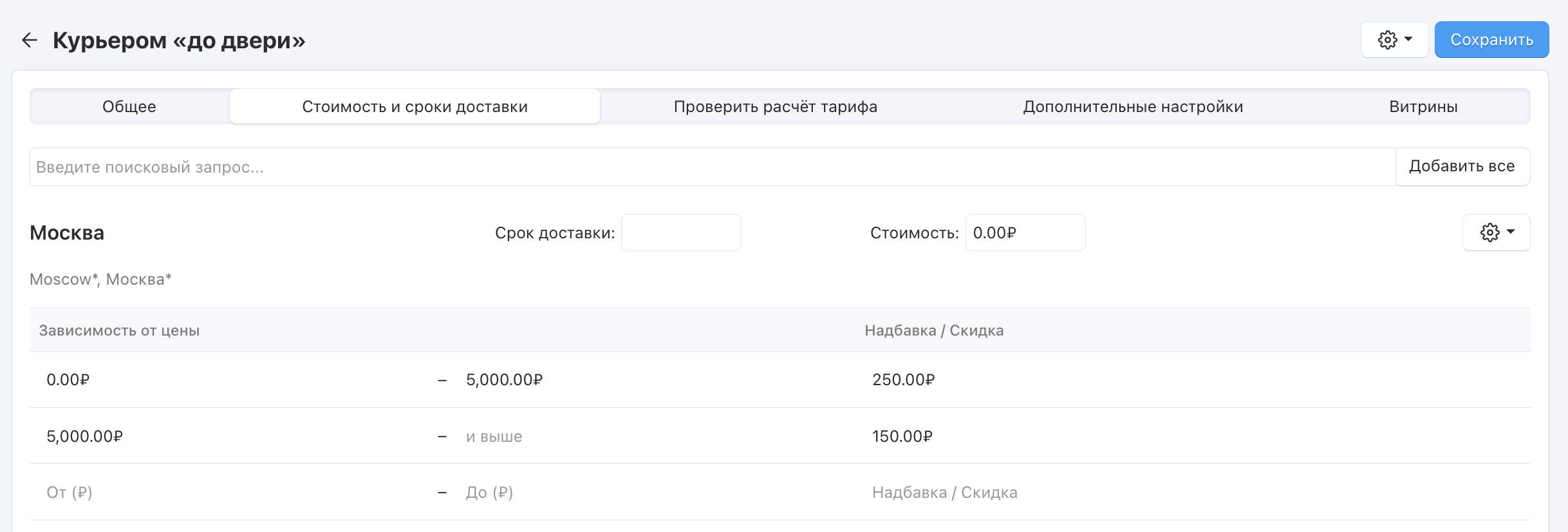
Task: Open the top gear settings dropdown
Action: [1394, 40]
